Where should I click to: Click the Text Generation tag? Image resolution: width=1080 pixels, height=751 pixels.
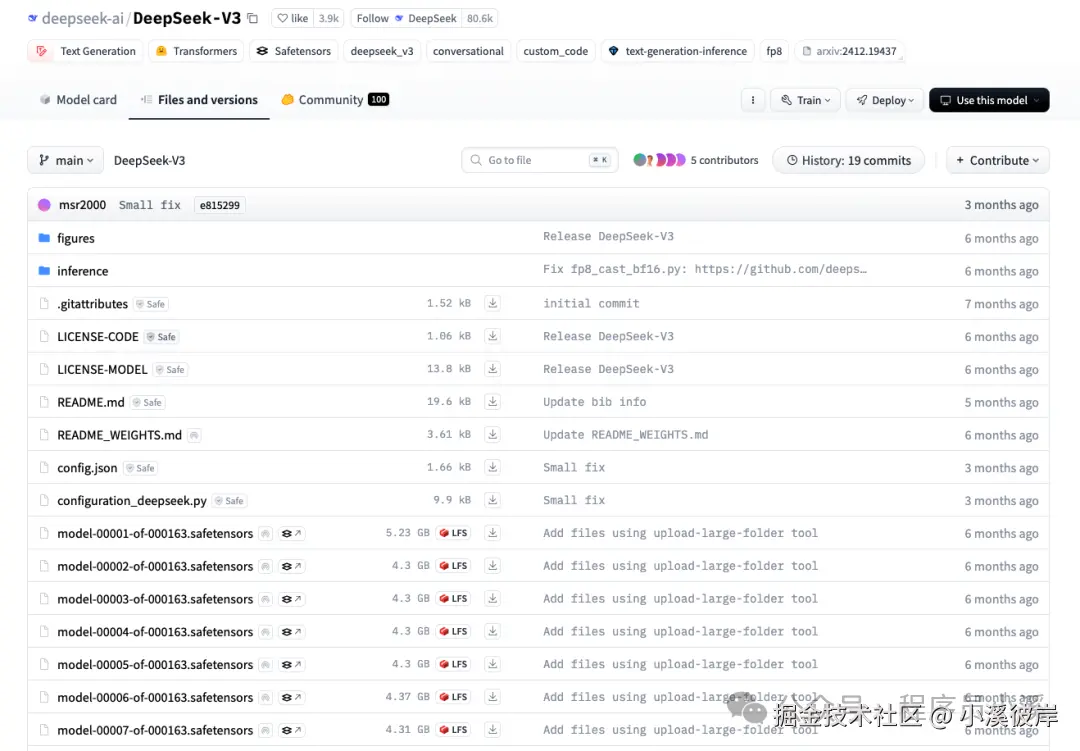point(86,51)
